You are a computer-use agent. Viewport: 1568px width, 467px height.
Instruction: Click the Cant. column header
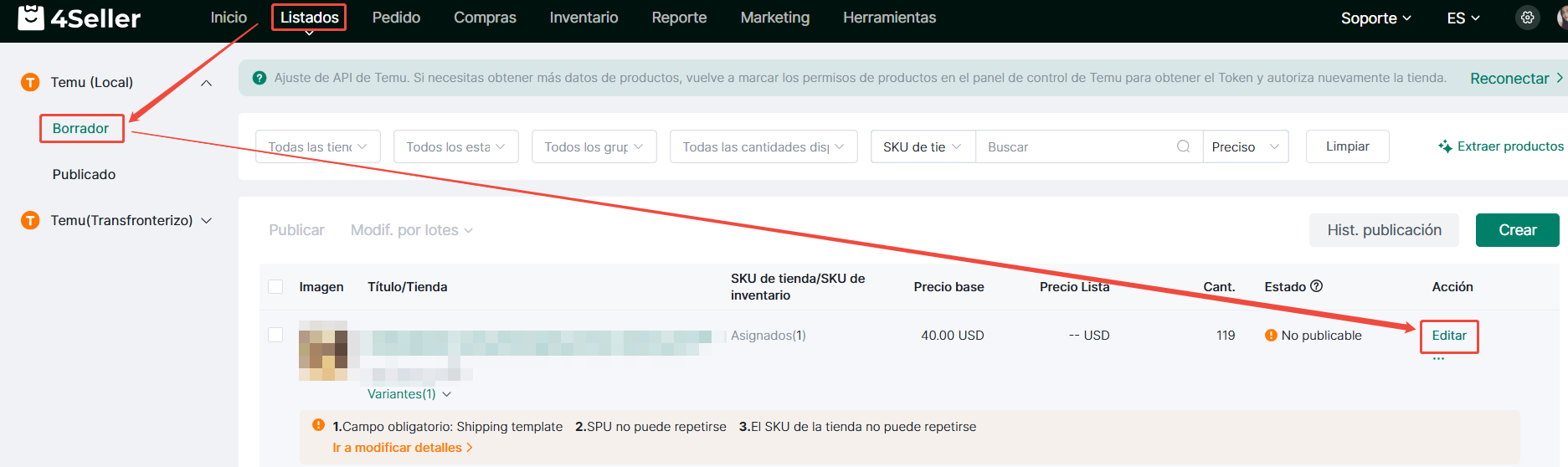tap(1219, 287)
